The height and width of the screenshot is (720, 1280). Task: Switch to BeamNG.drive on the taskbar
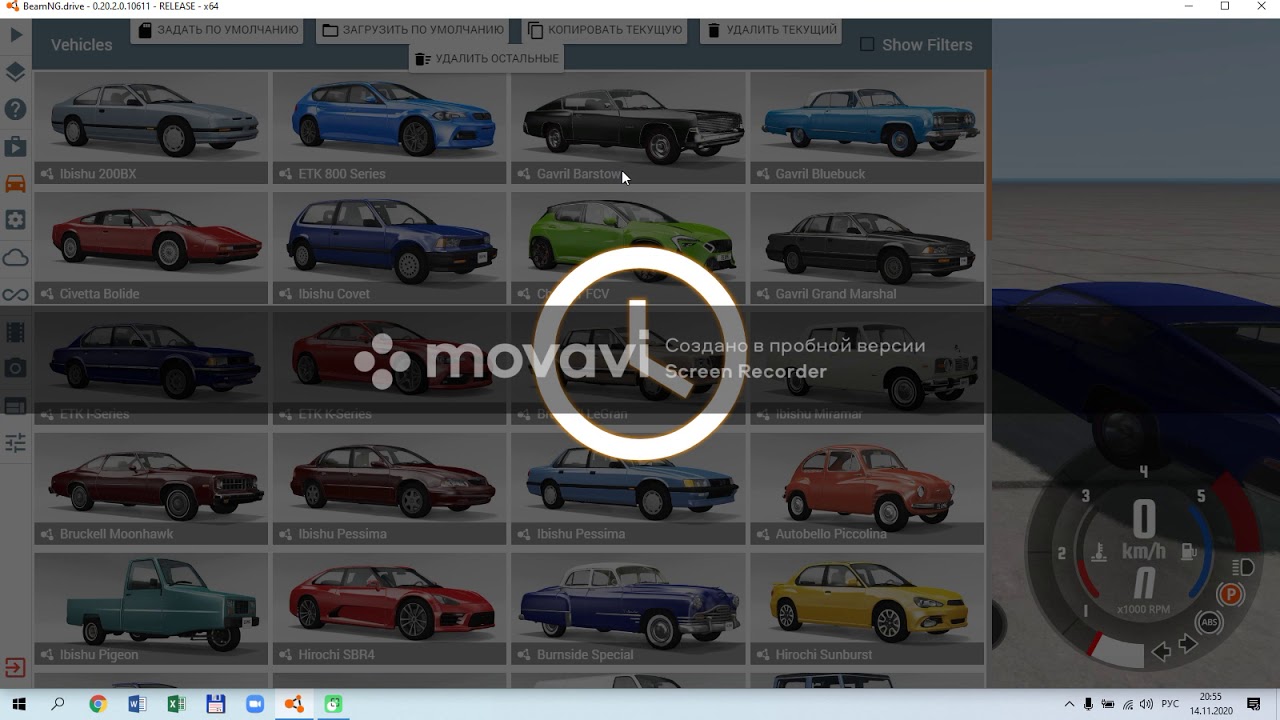coord(294,704)
